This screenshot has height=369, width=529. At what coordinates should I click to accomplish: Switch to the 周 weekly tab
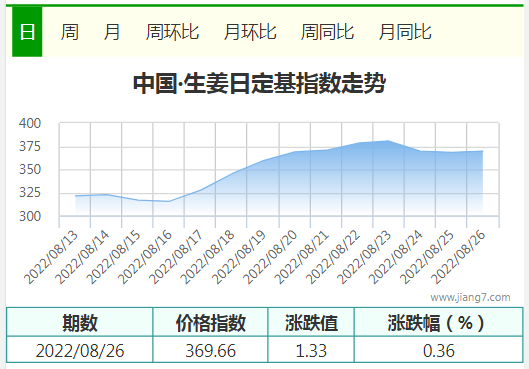(70, 32)
